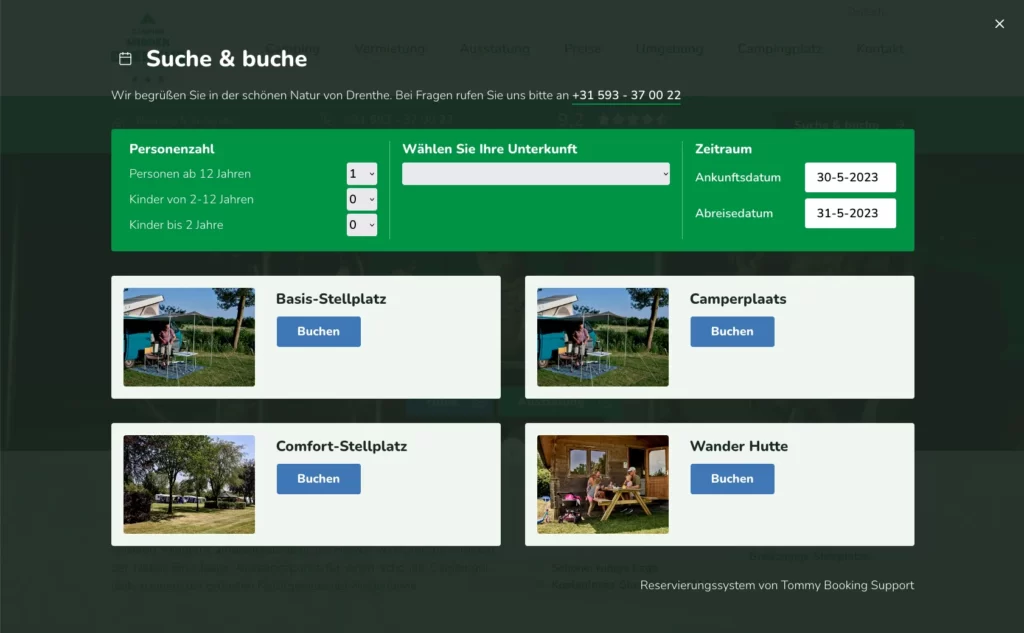
Task: Open the Kinder von 2-12 Jahren dropdown
Action: (362, 199)
